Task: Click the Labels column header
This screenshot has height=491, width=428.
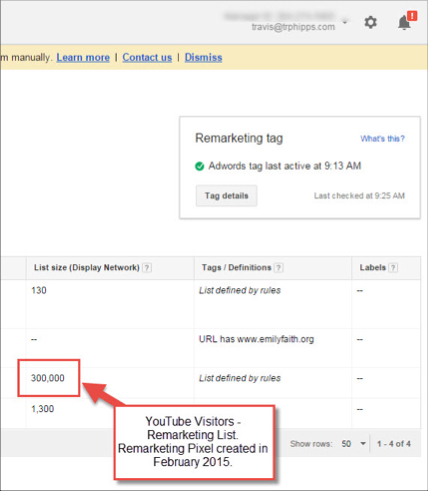Action: (x=373, y=267)
